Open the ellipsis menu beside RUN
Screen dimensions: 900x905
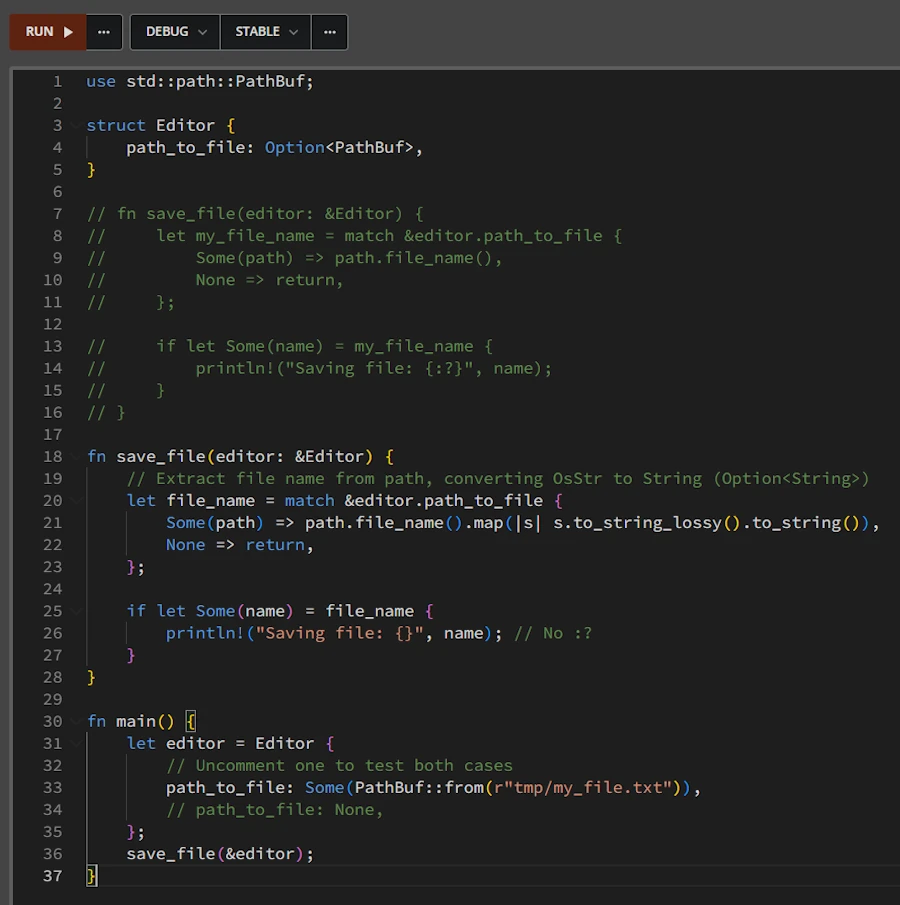(x=104, y=32)
